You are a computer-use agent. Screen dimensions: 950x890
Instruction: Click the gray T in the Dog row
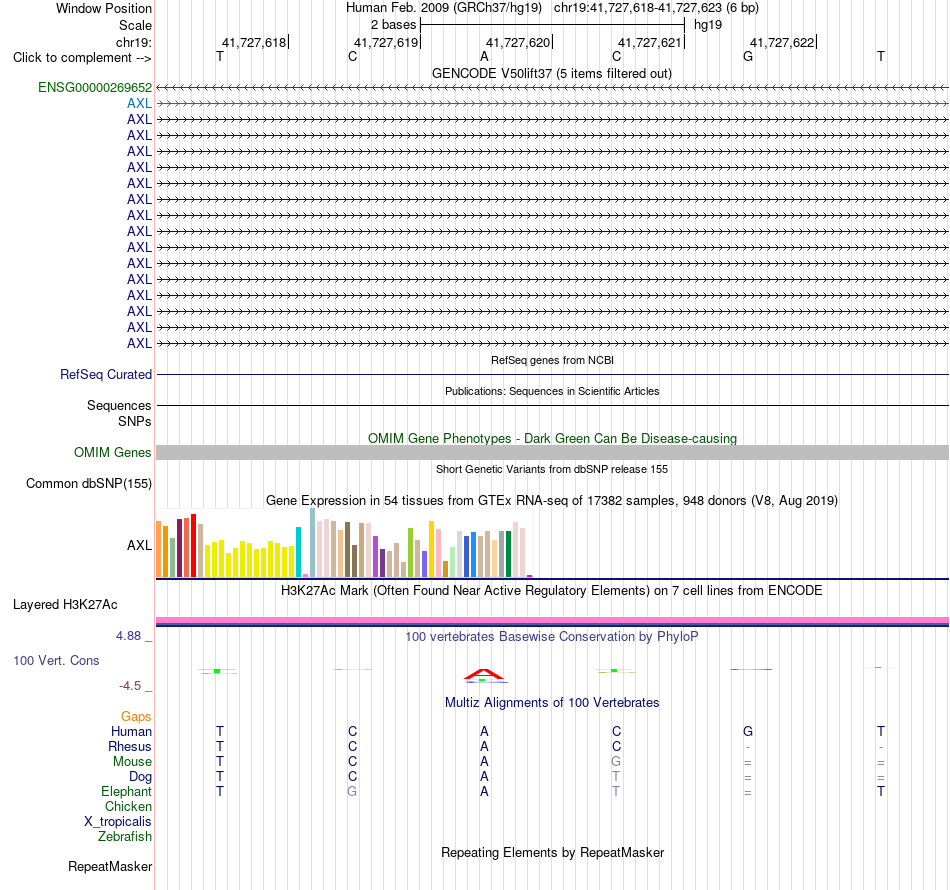point(616,777)
